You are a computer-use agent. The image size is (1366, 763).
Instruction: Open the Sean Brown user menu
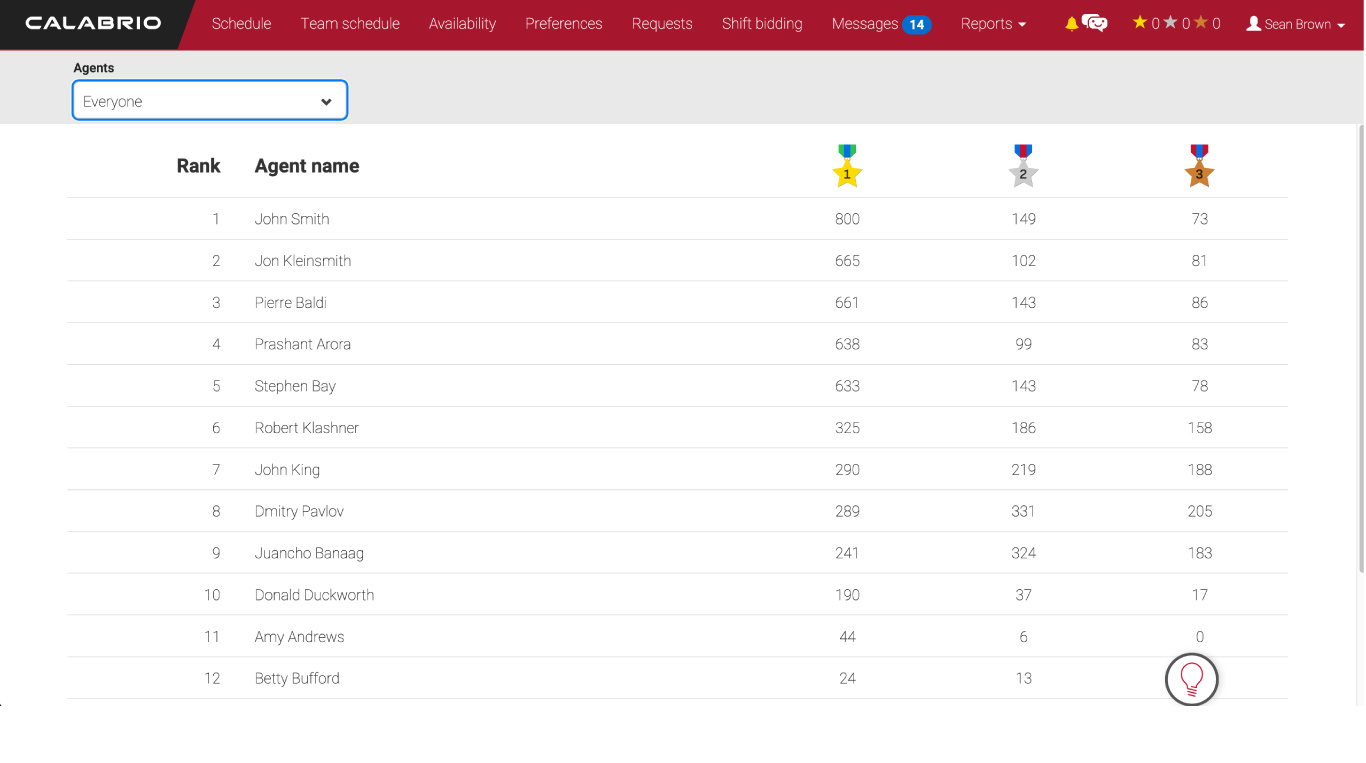tap(1295, 24)
